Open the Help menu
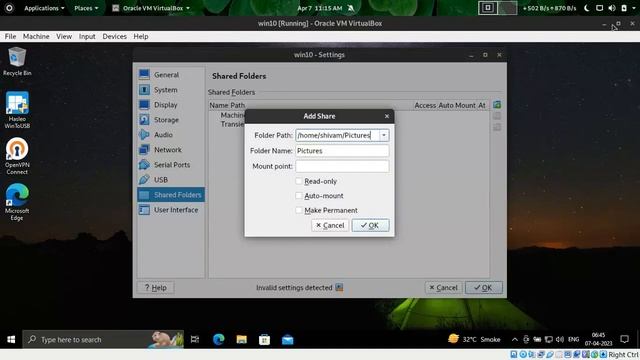640x360 pixels. 141,36
